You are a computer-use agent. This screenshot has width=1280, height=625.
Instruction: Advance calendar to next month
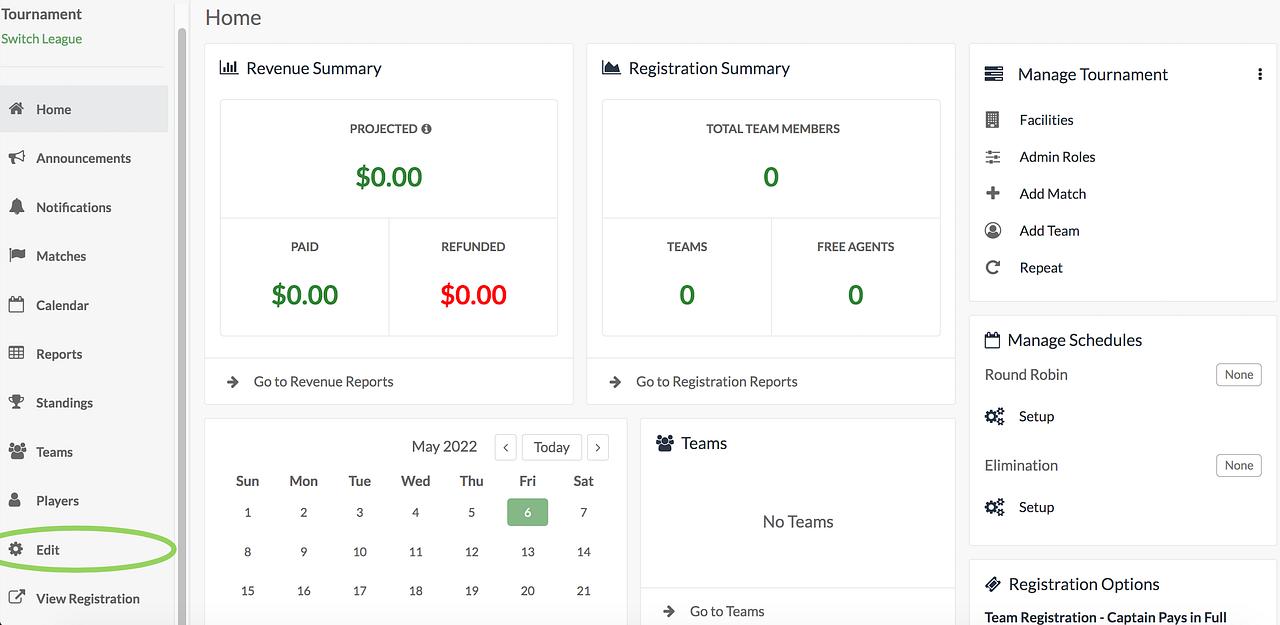coord(598,447)
